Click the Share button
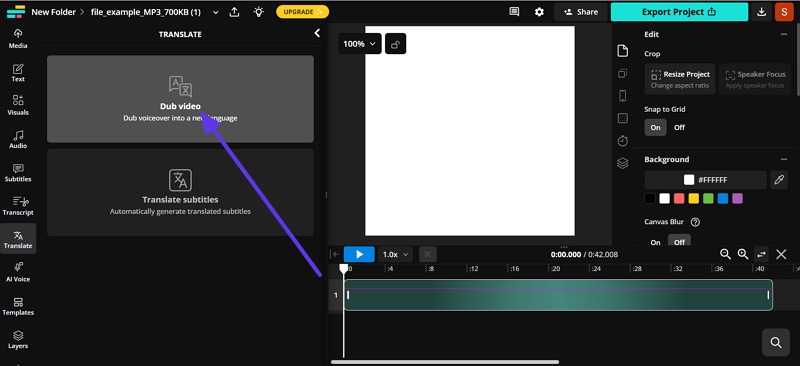Viewport: 800px width, 366px height. point(581,12)
